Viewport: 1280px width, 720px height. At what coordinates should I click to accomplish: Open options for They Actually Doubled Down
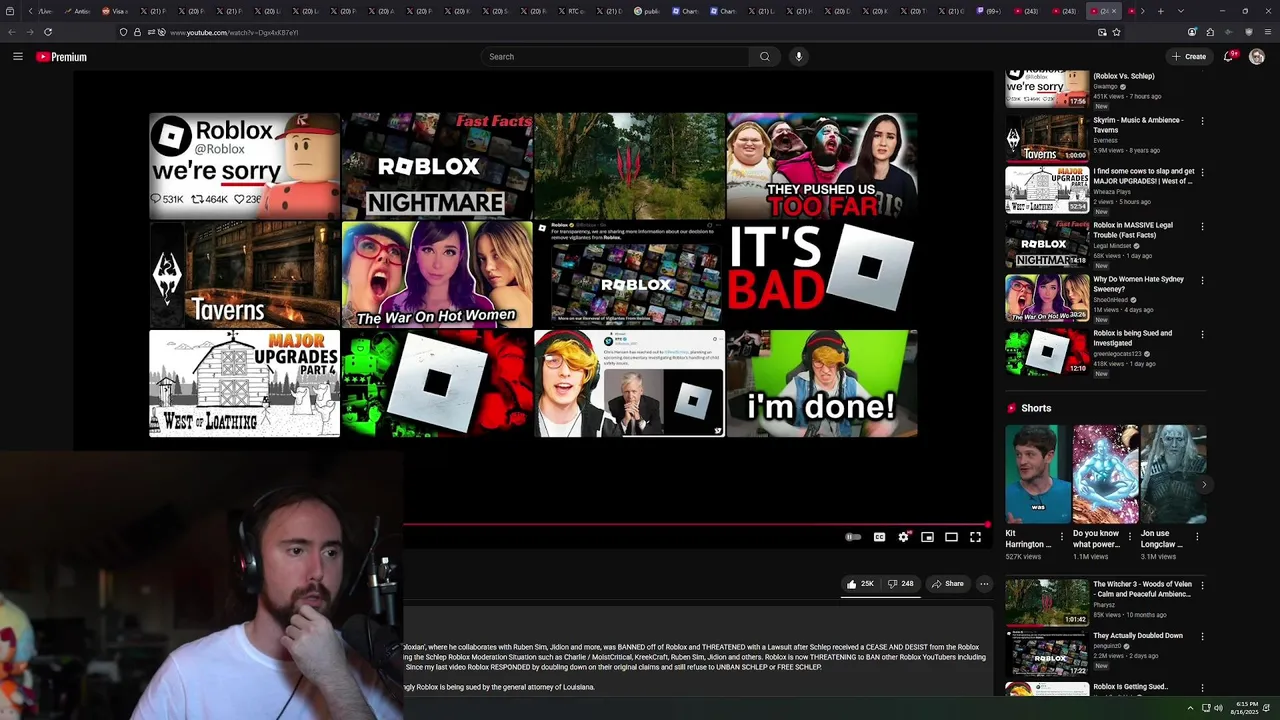click(1202, 637)
